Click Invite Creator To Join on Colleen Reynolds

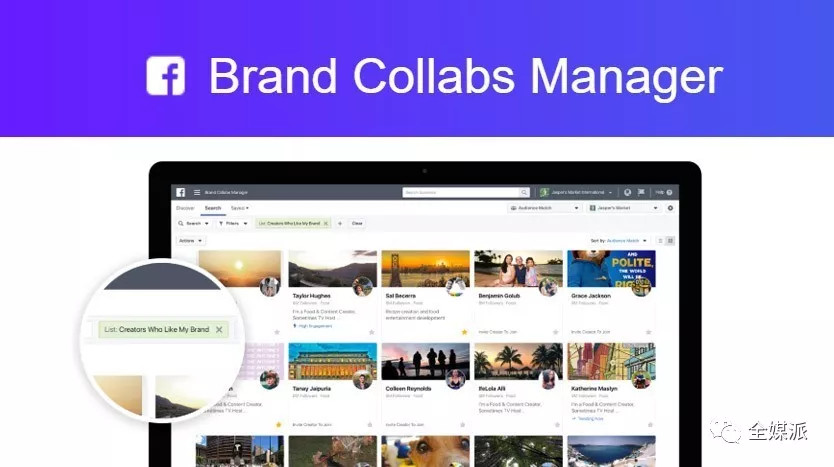click(405, 425)
